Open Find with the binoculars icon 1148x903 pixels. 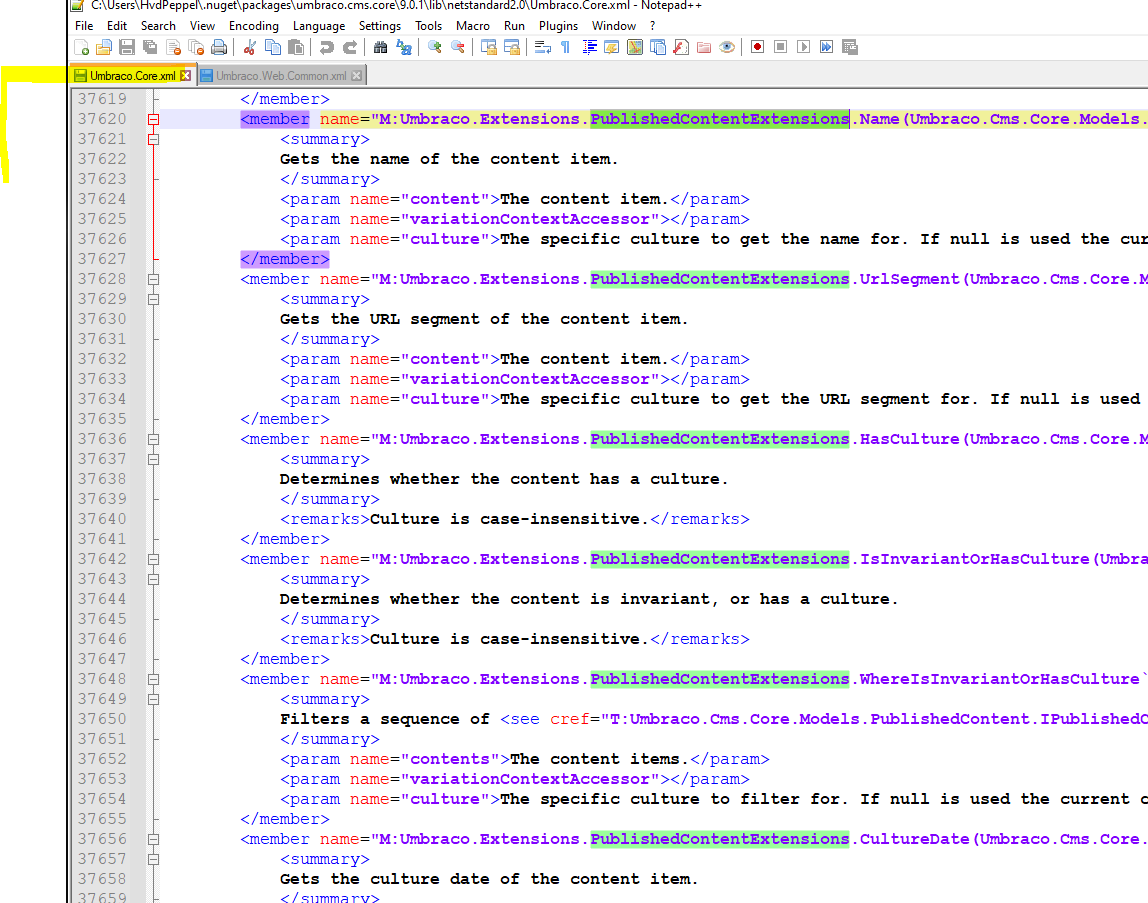pos(380,47)
